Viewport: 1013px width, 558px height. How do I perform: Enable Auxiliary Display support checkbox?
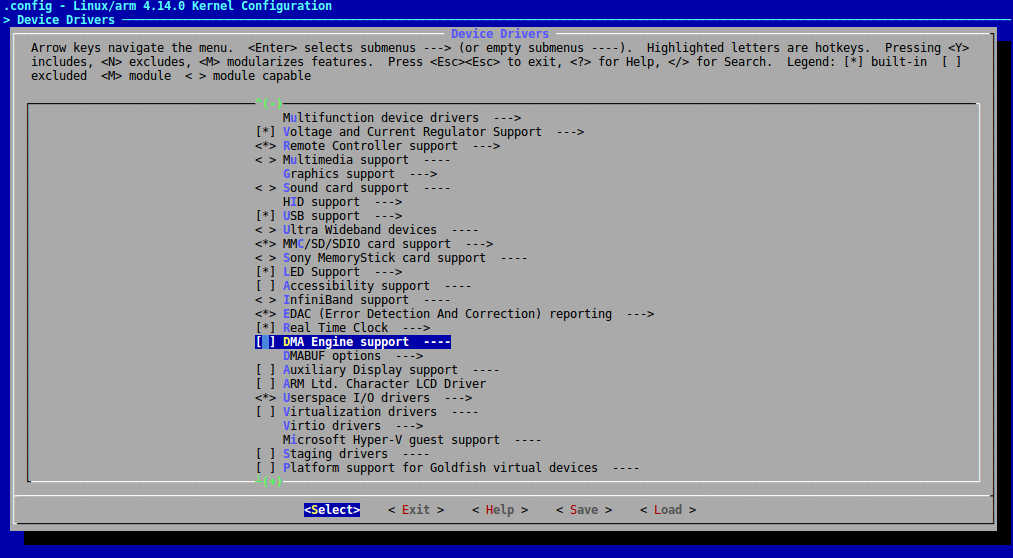pos(266,369)
